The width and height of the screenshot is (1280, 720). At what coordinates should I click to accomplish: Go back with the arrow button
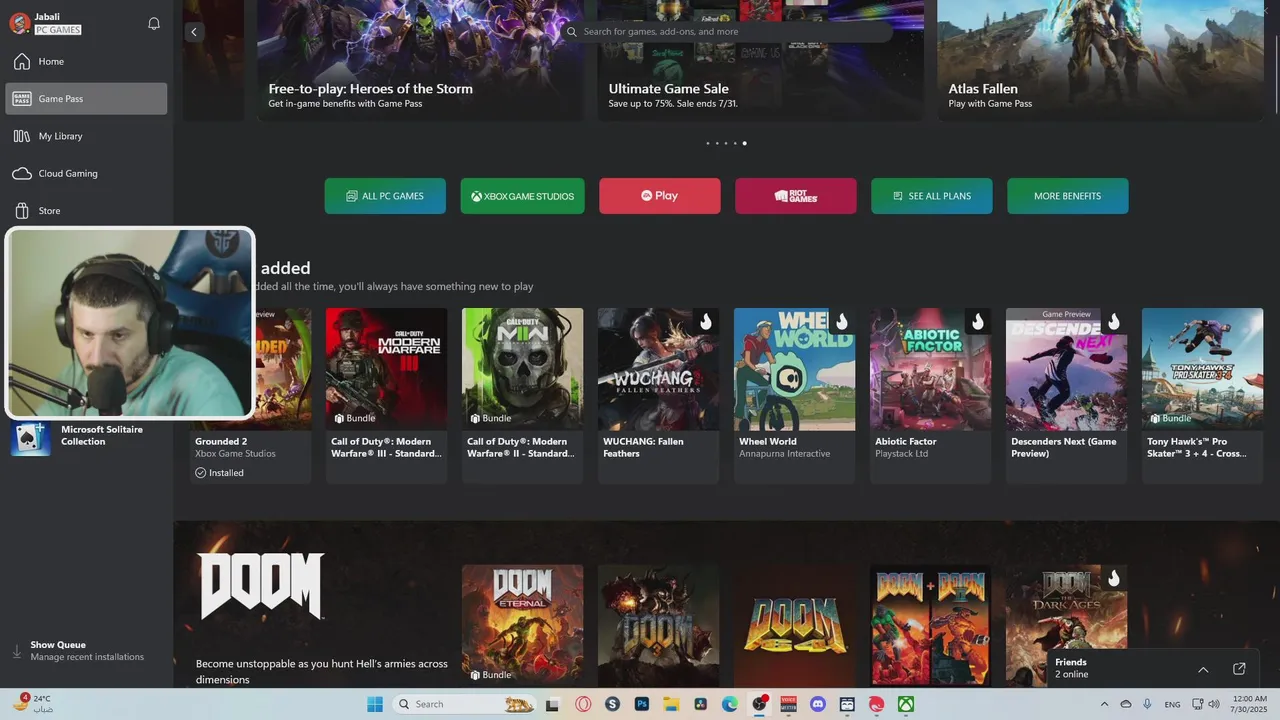[194, 32]
